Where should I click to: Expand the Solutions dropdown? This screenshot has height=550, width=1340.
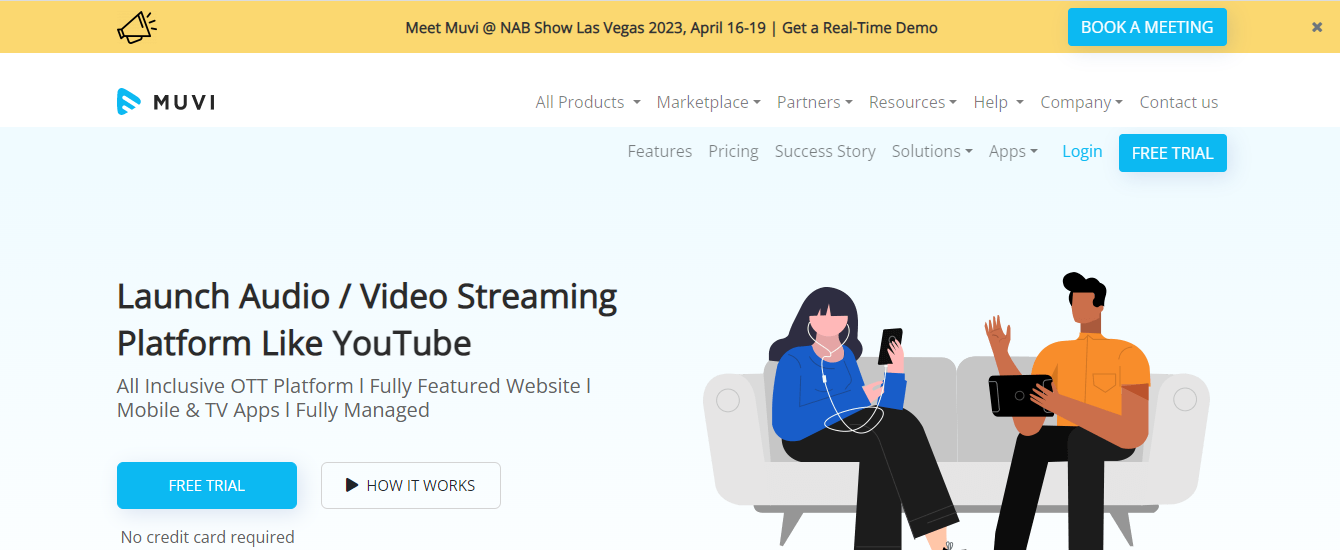[932, 151]
